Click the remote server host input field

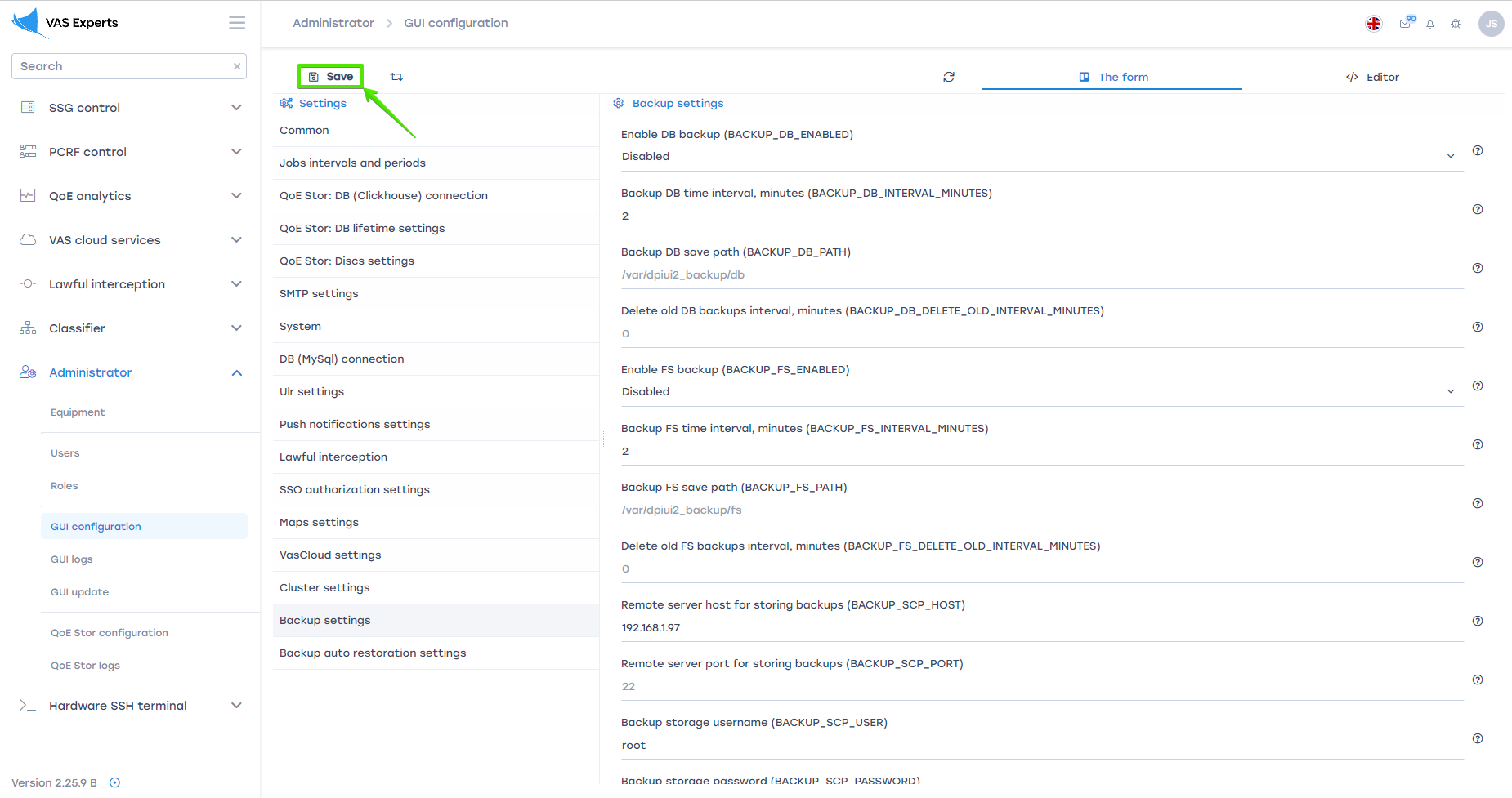1038,628
